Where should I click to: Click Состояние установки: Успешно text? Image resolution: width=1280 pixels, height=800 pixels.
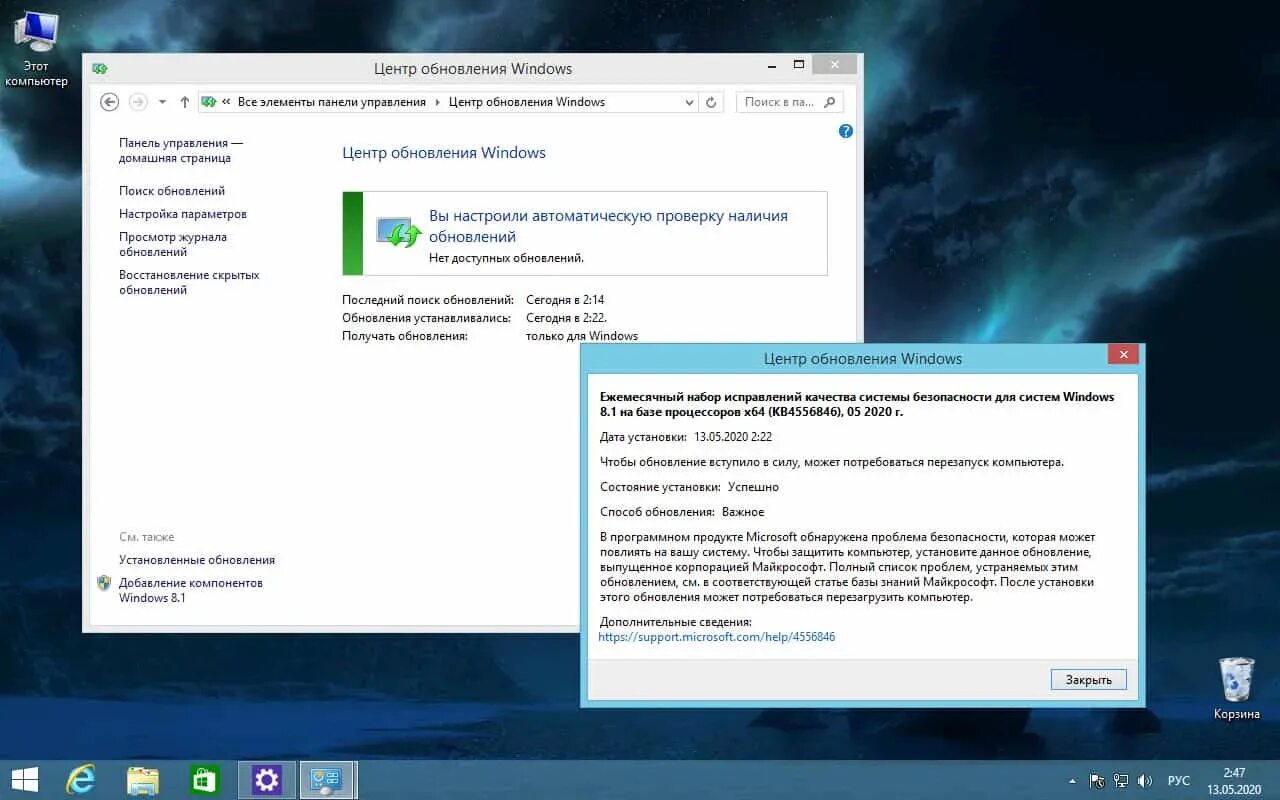[689, 487]
